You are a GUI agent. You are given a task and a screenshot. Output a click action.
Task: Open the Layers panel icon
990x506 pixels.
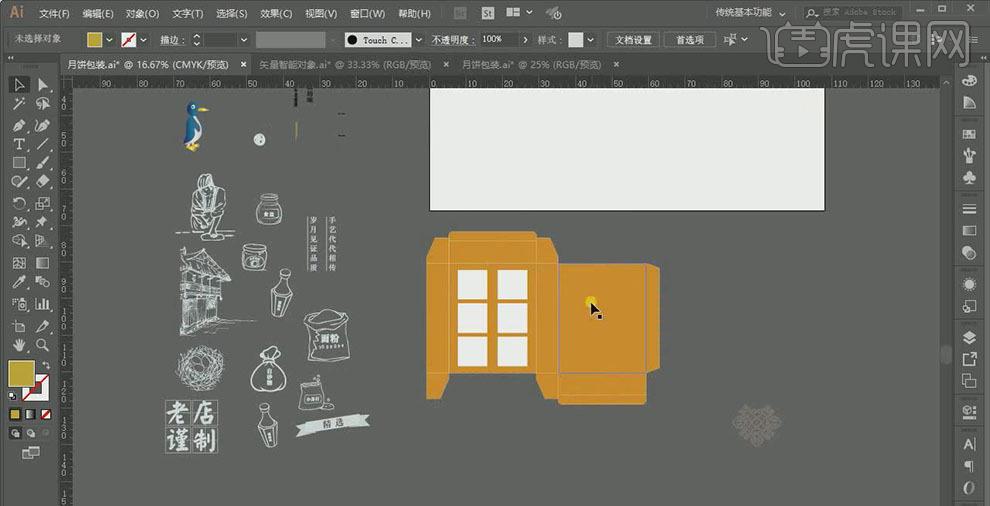(x=969, y=337)
